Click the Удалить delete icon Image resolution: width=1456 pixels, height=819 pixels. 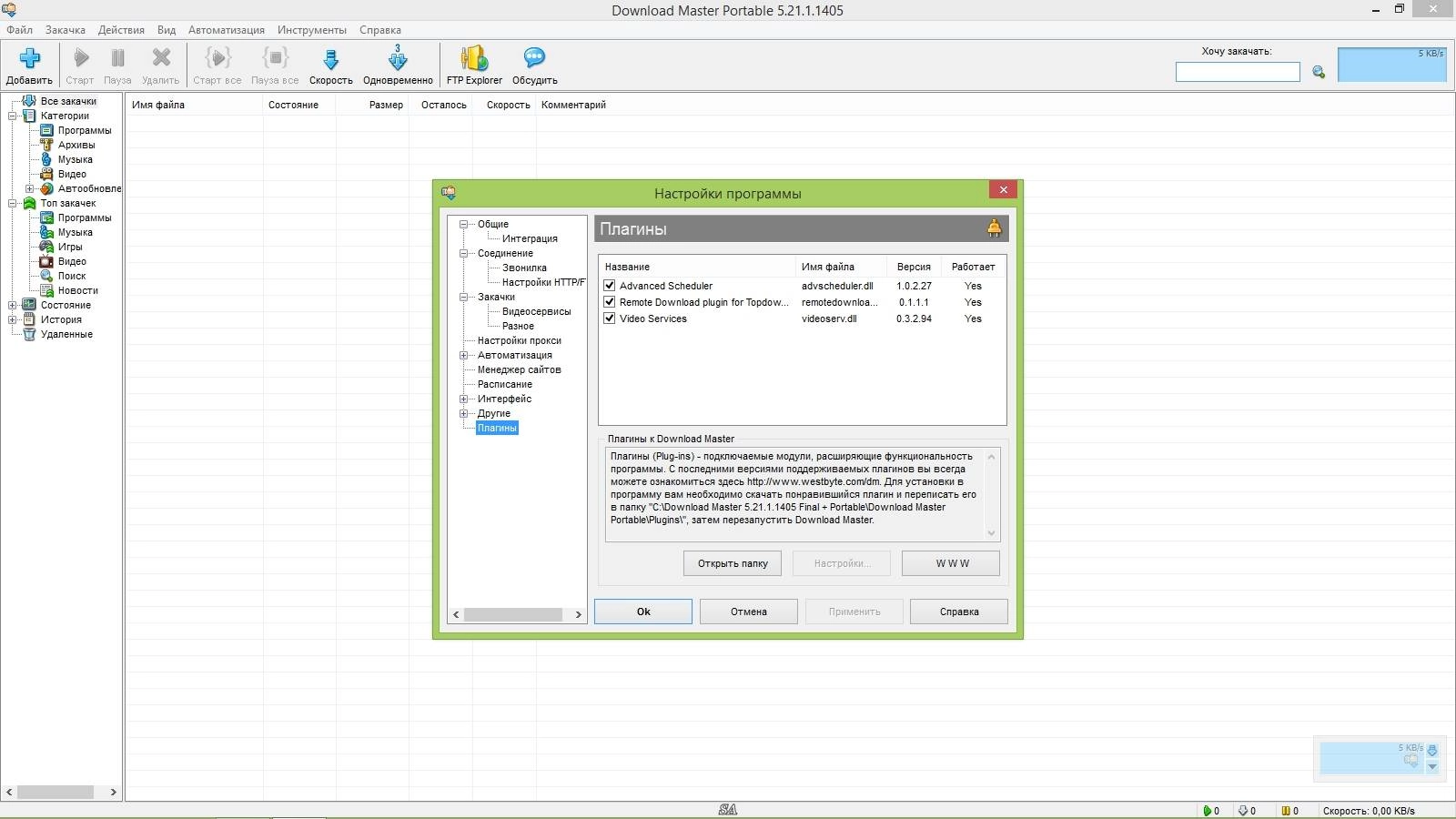tap(161, 58)
